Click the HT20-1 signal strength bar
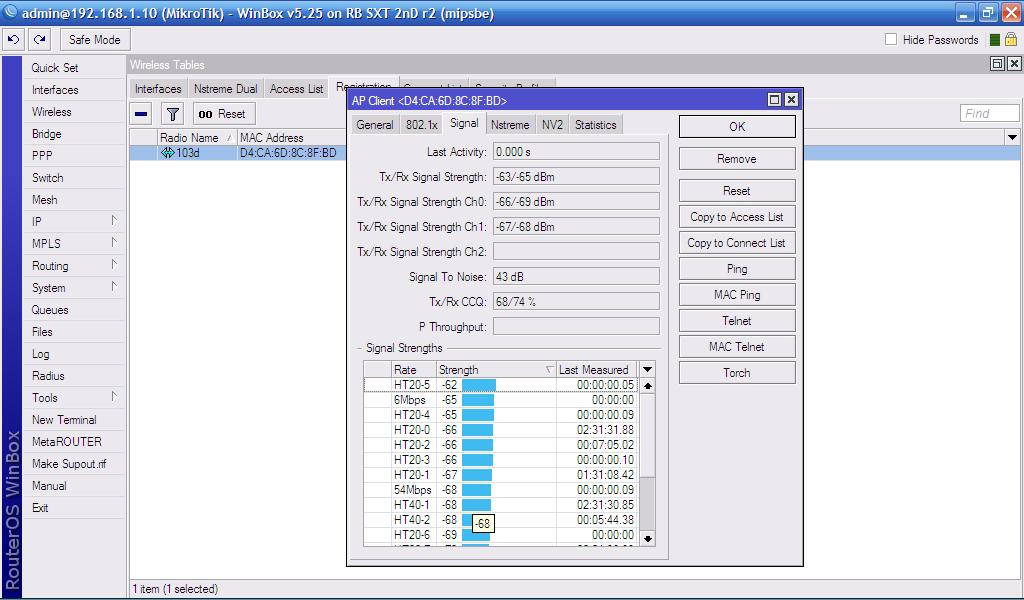The image size is (1024, 600). pyautogui.click(x=477, y=475)
